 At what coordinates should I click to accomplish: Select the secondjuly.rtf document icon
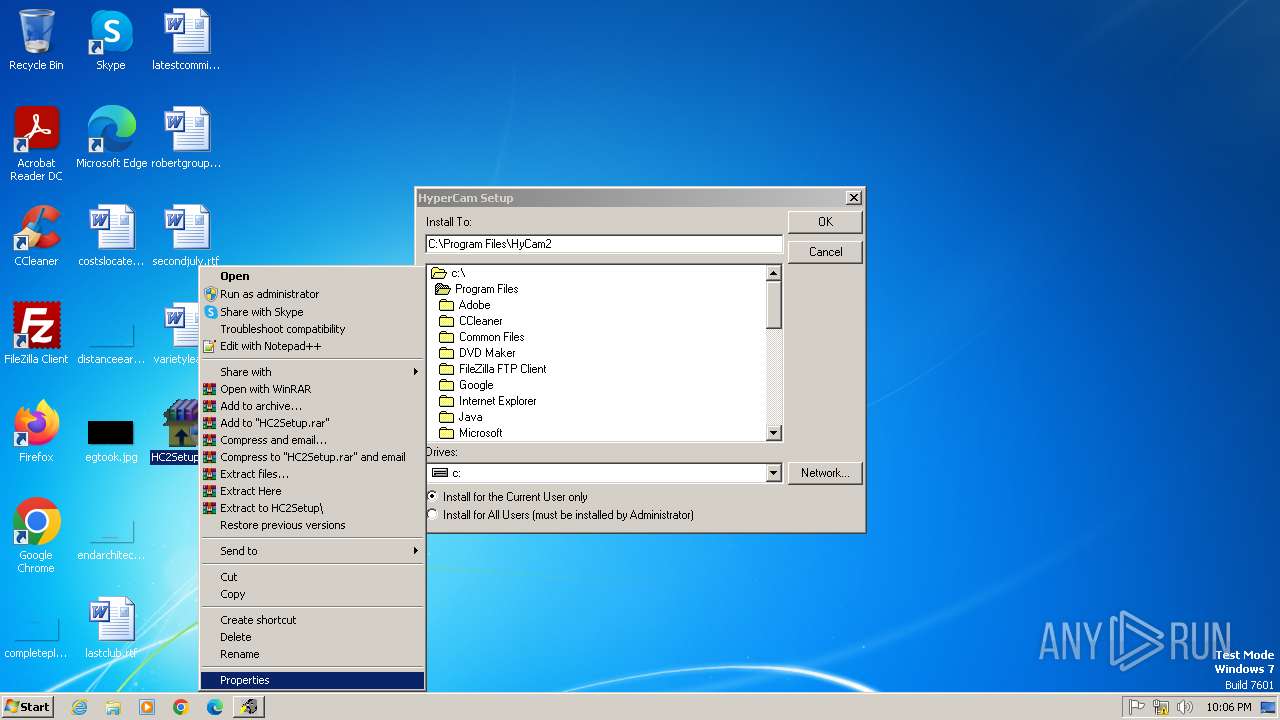[x=186, y=236]
